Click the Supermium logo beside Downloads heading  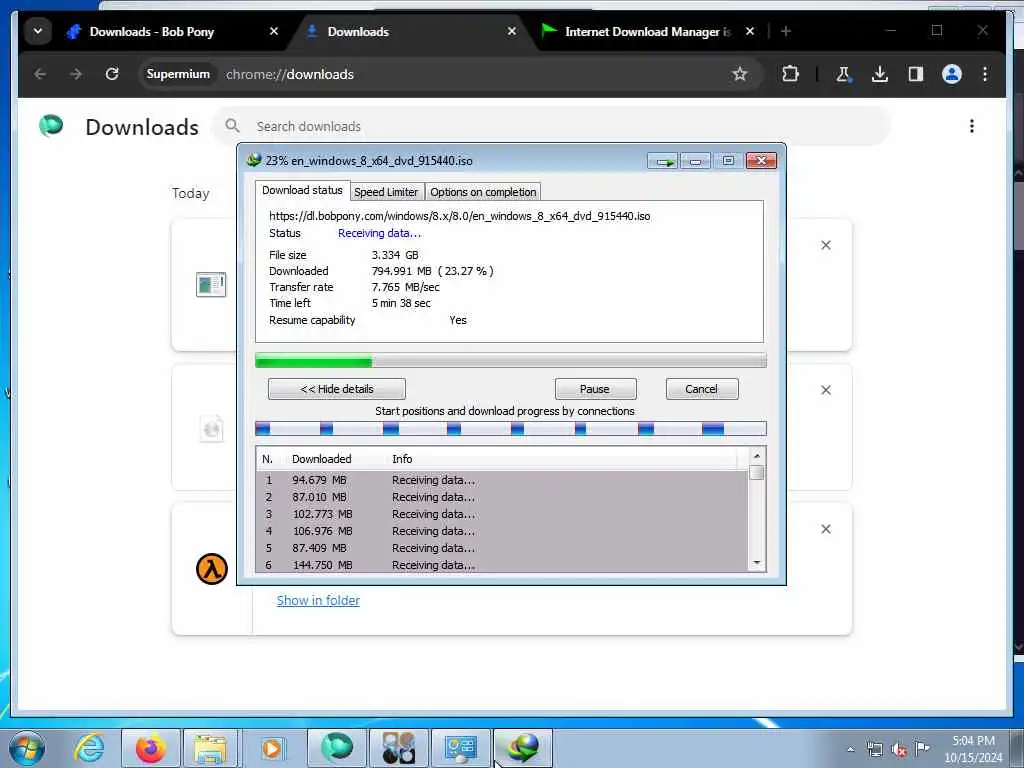(x=51, y=125)
